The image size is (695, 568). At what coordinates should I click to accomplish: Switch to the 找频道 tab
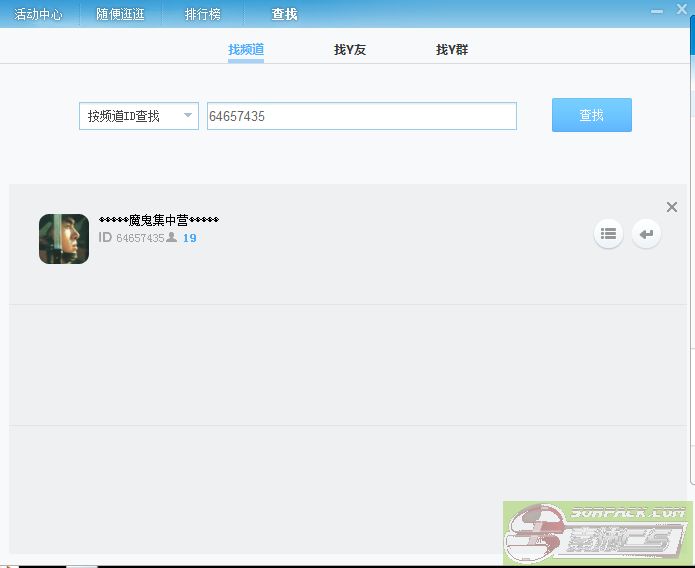point(246,49)
